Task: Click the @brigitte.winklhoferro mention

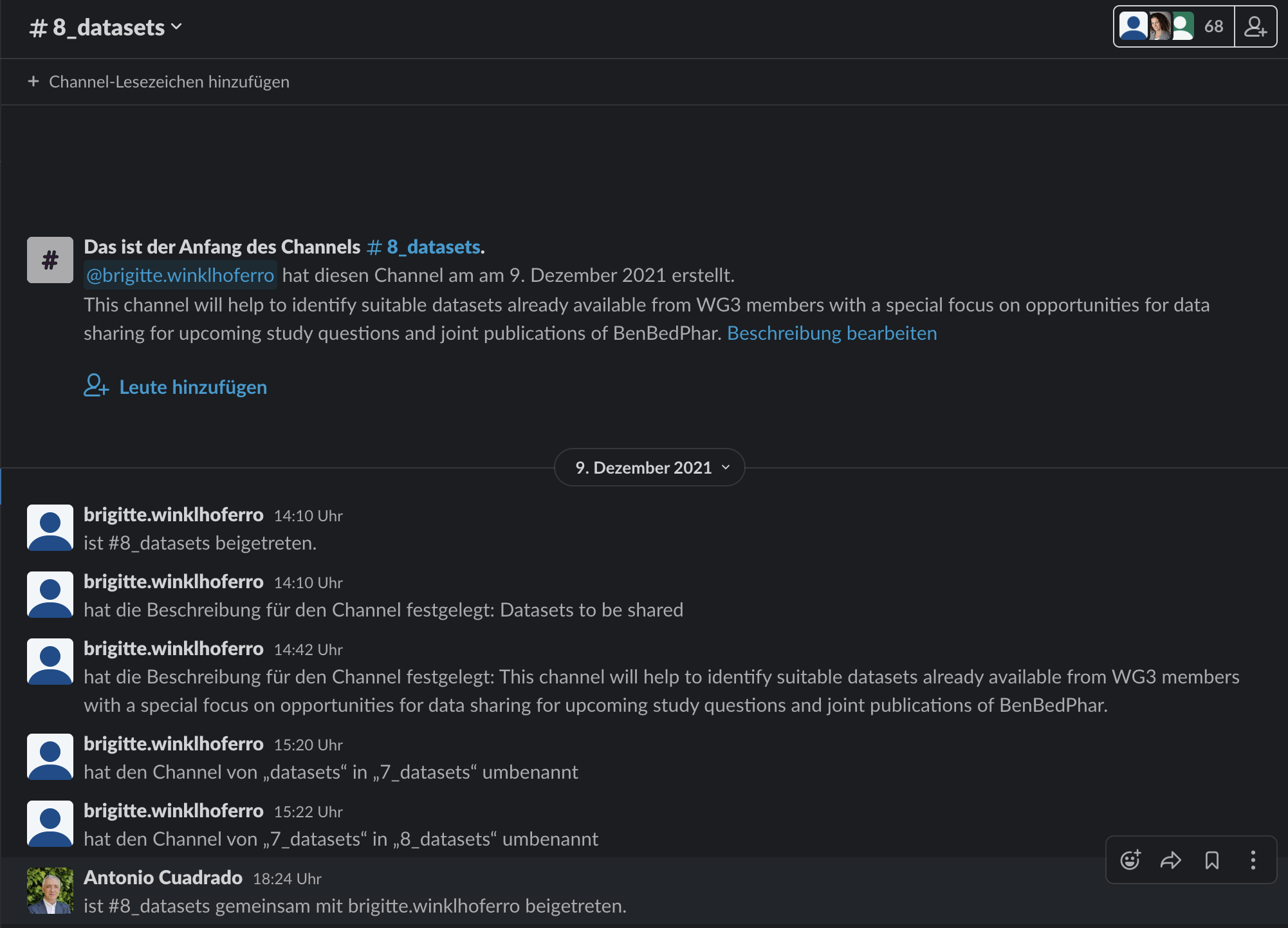Action: [x=180, y=275]
